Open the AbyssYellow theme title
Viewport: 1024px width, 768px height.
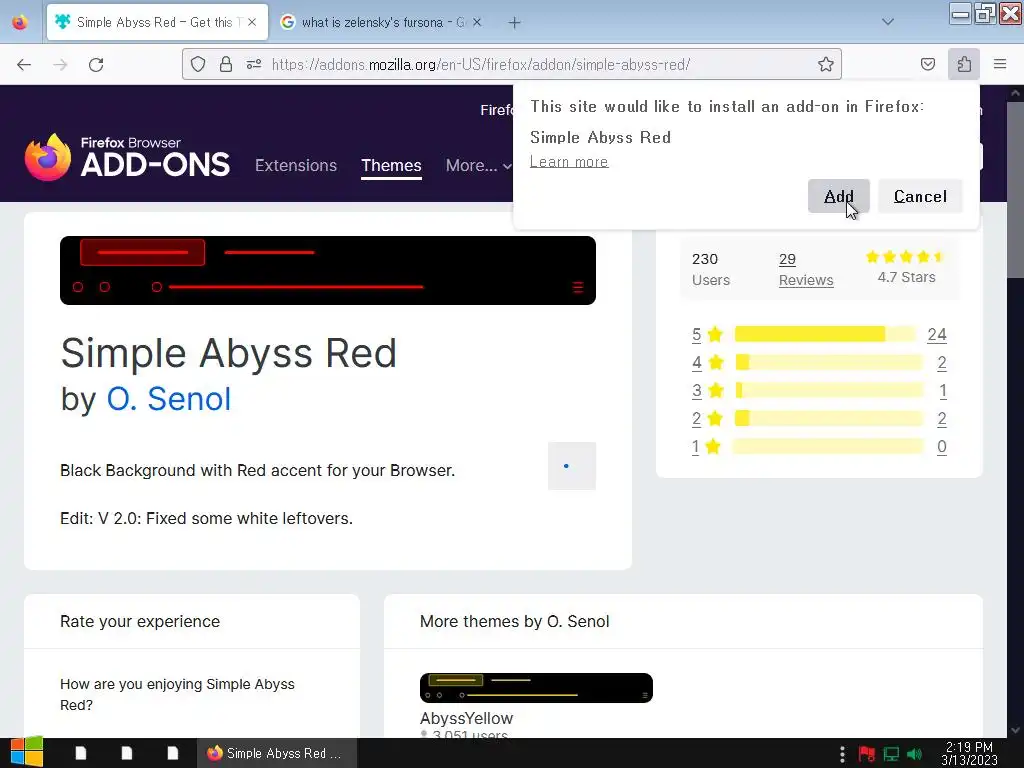(x=466, y=718)
